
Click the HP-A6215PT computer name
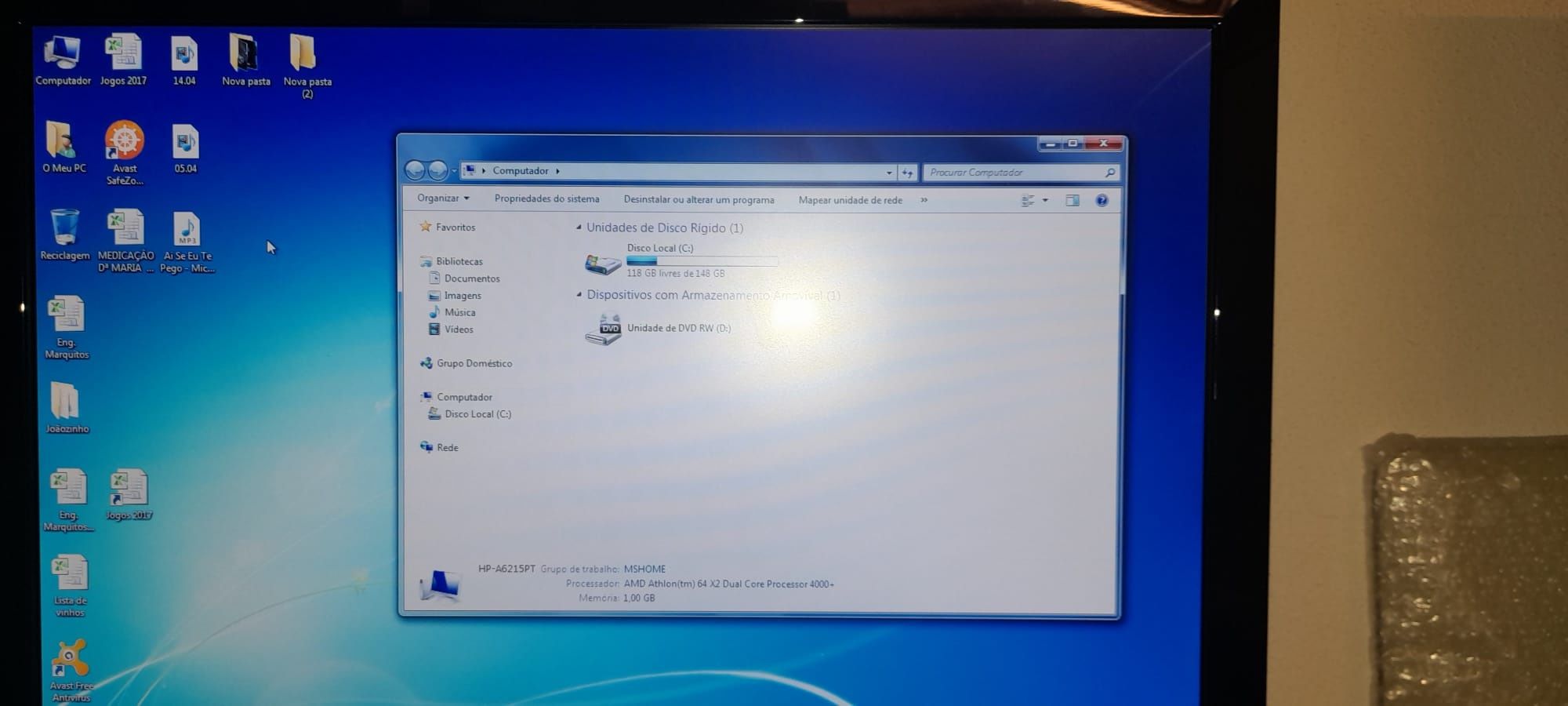tap(506, 569)
